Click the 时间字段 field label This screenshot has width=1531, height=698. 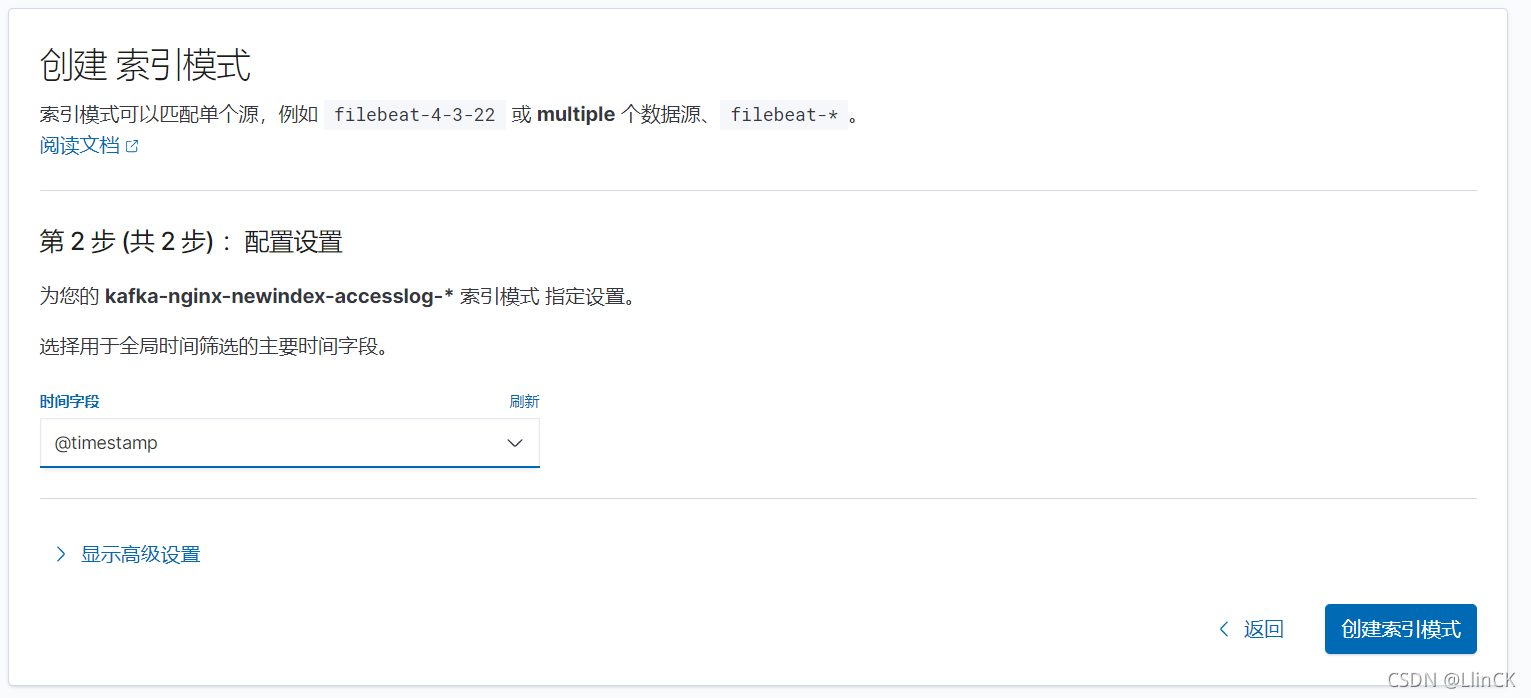tap(70, 401)
